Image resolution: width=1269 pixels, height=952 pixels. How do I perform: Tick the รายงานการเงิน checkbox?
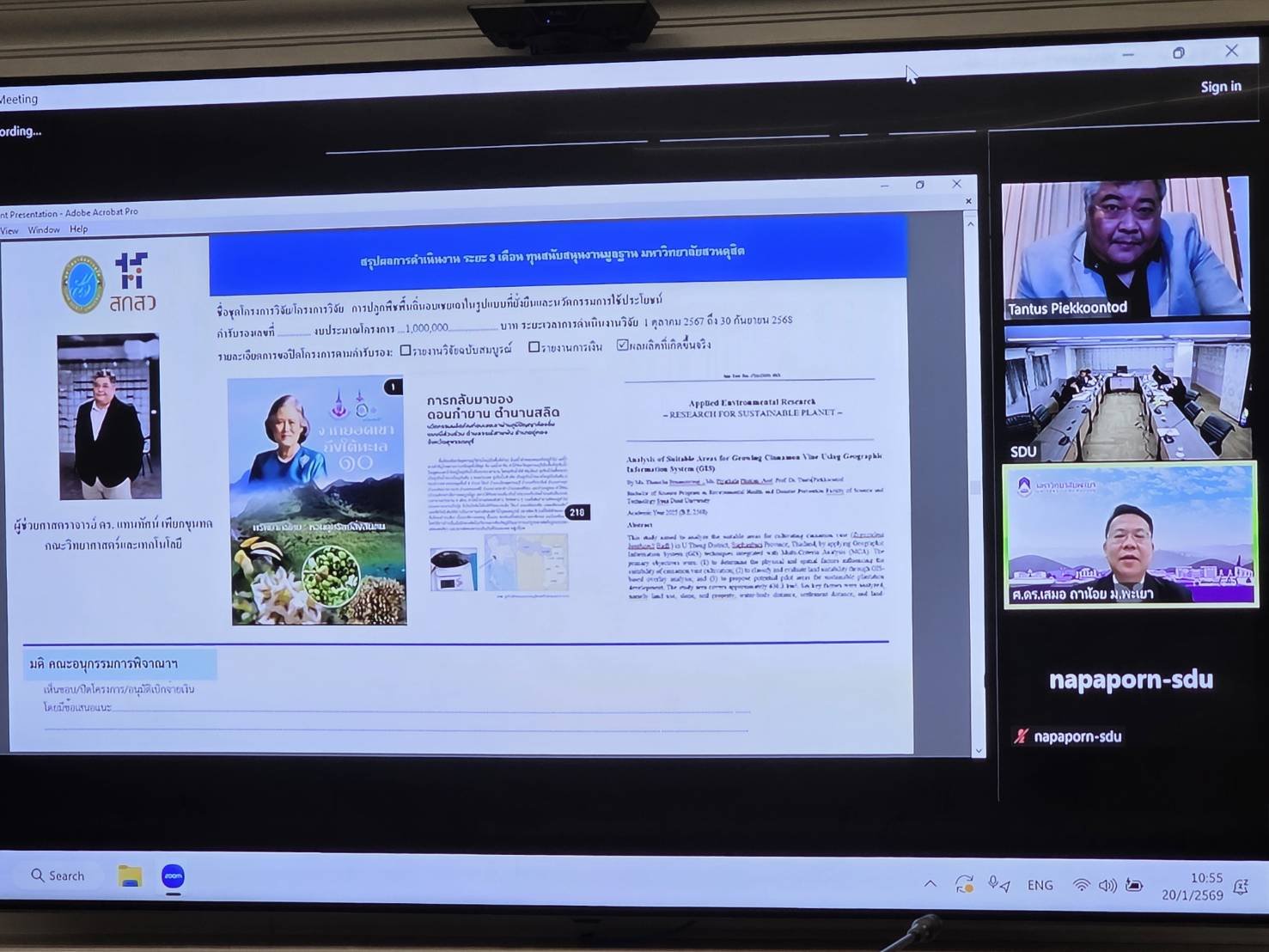point(534,347)
